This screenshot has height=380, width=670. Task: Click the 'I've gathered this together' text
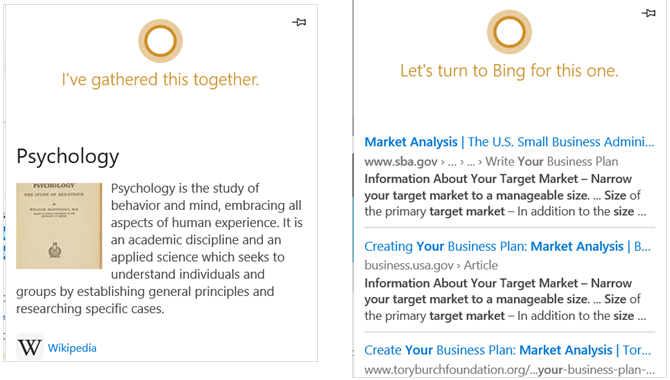(x=160, y=80)
